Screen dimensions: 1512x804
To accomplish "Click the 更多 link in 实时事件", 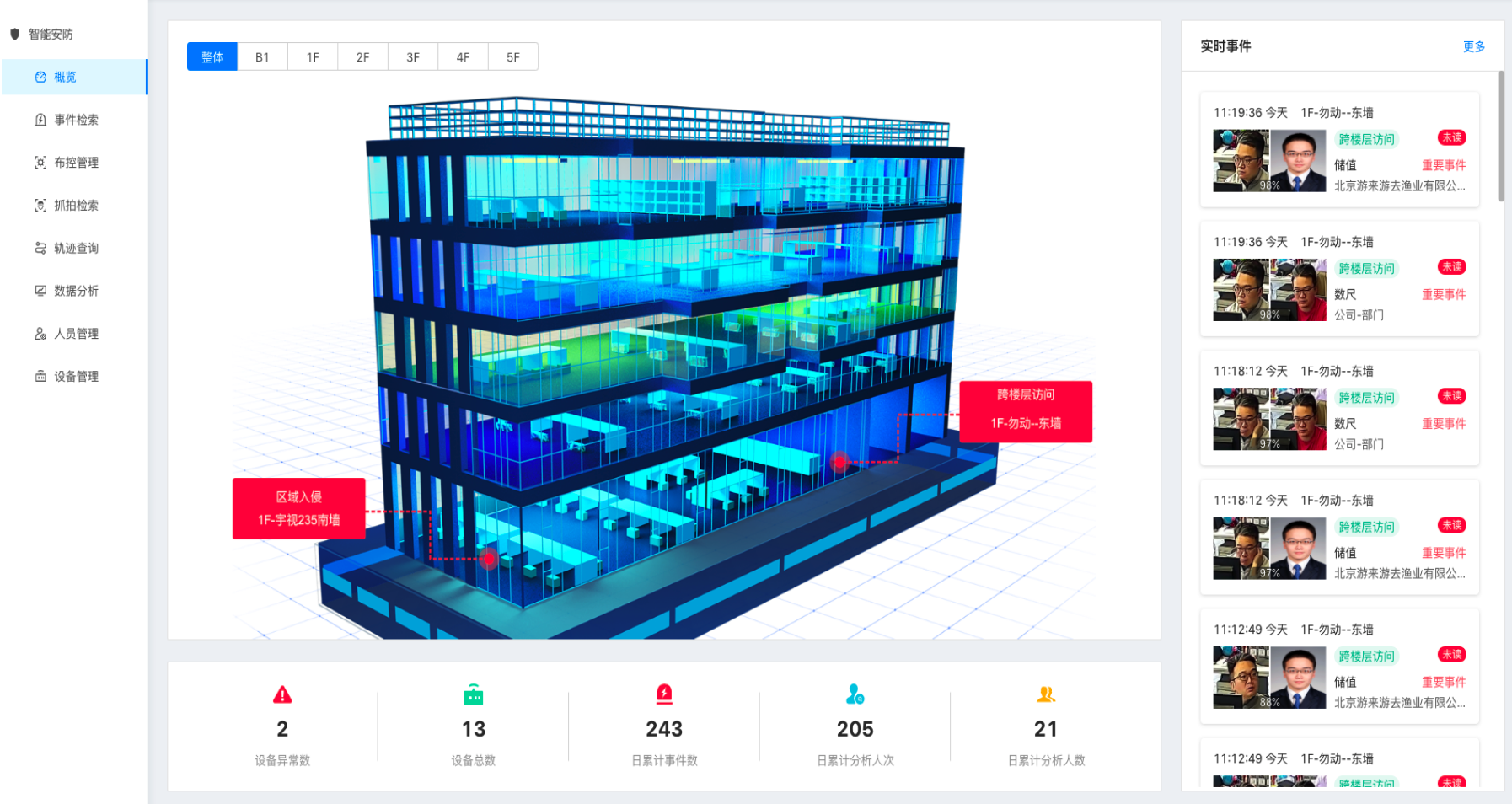I will pos(1473,46).
